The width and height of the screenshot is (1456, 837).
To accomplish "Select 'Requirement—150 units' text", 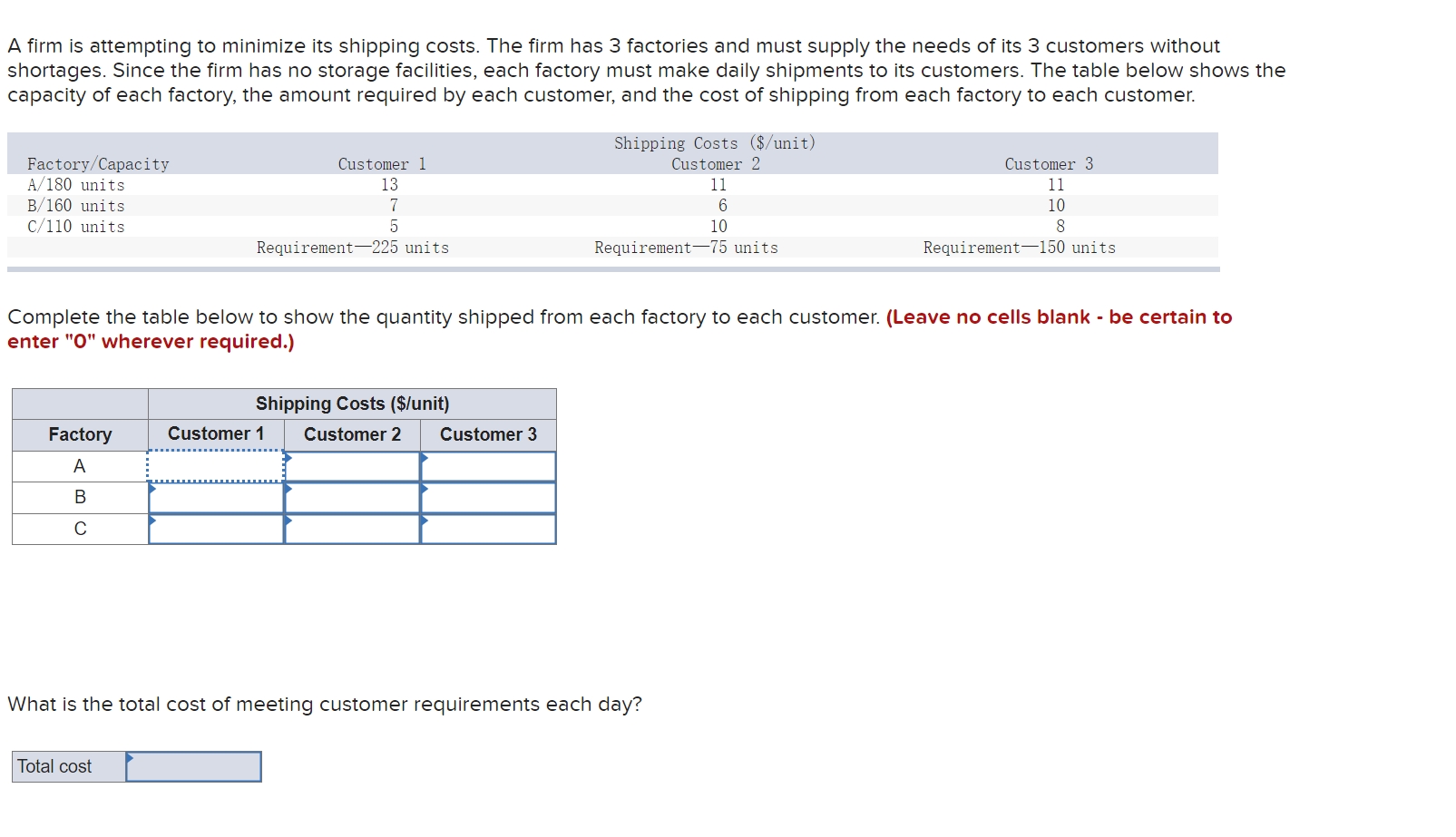I will click(1020, 248).
